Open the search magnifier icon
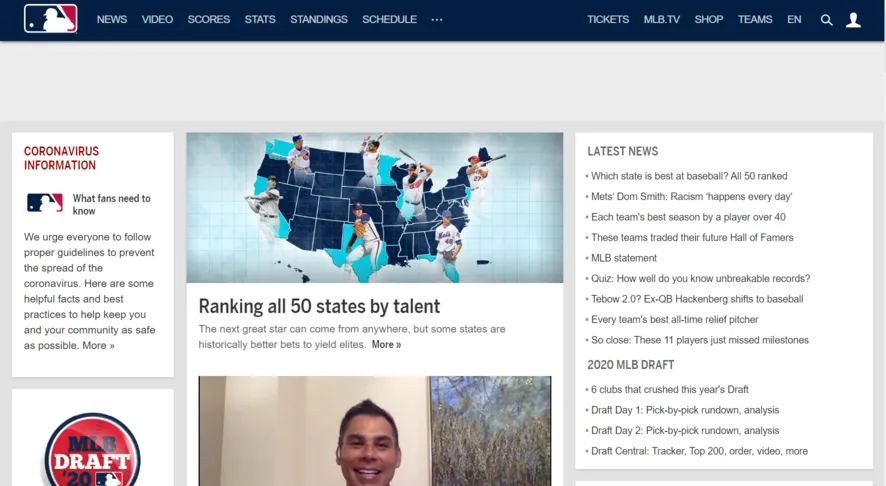This screenshot has height=486, width=886. coord(826,20)
